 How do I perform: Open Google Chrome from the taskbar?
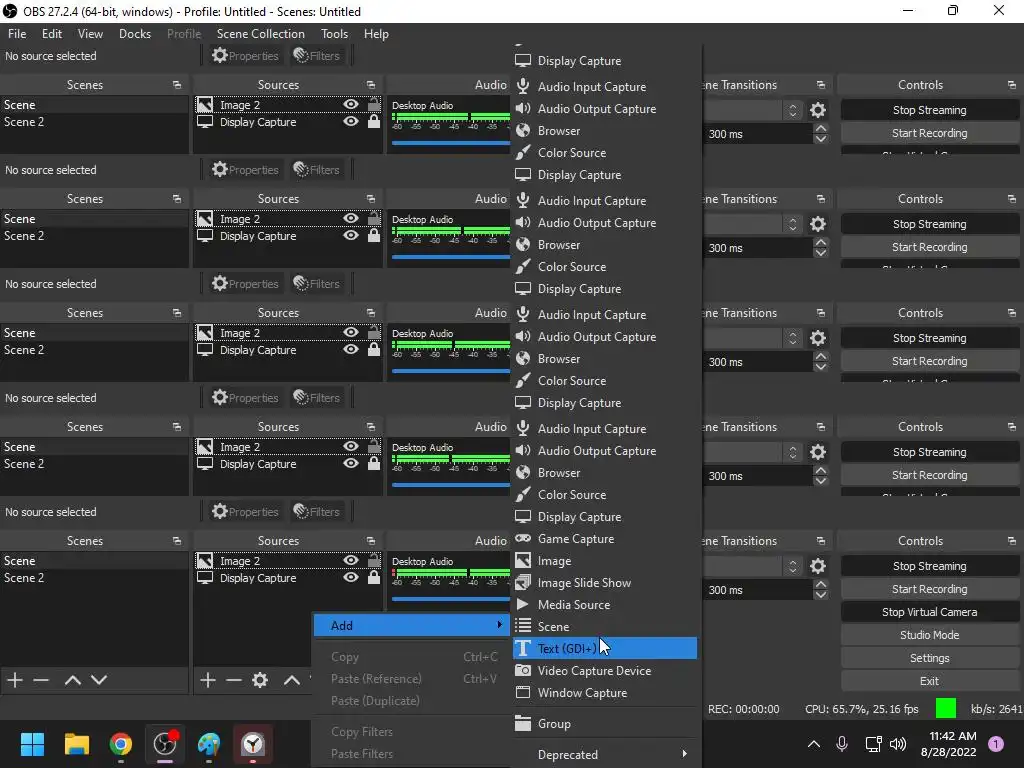point(121,744)
